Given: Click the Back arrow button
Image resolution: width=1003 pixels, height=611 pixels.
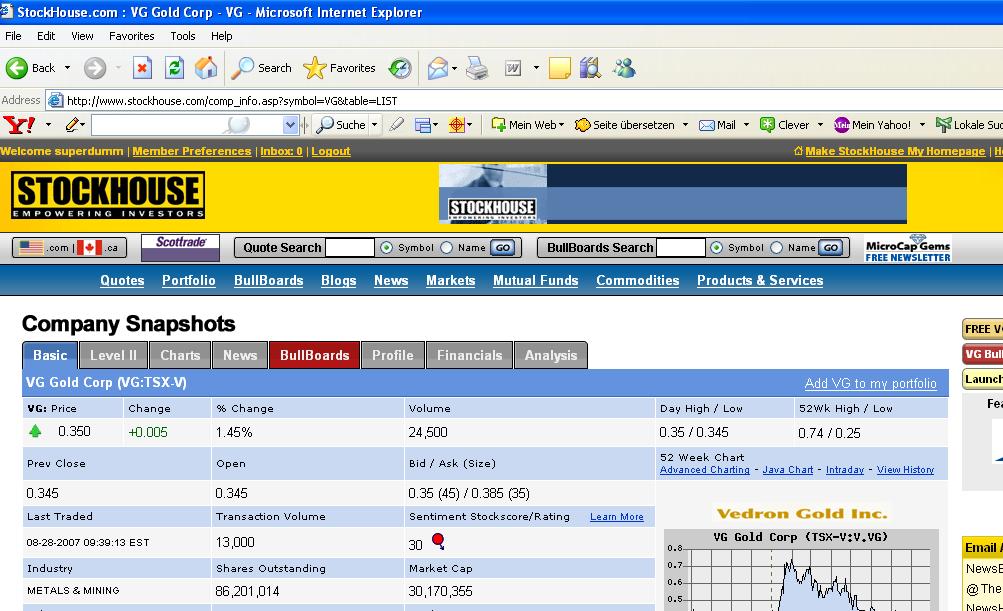Looking at the screenshot, I should pyautogui.click(x=30, y=68).
